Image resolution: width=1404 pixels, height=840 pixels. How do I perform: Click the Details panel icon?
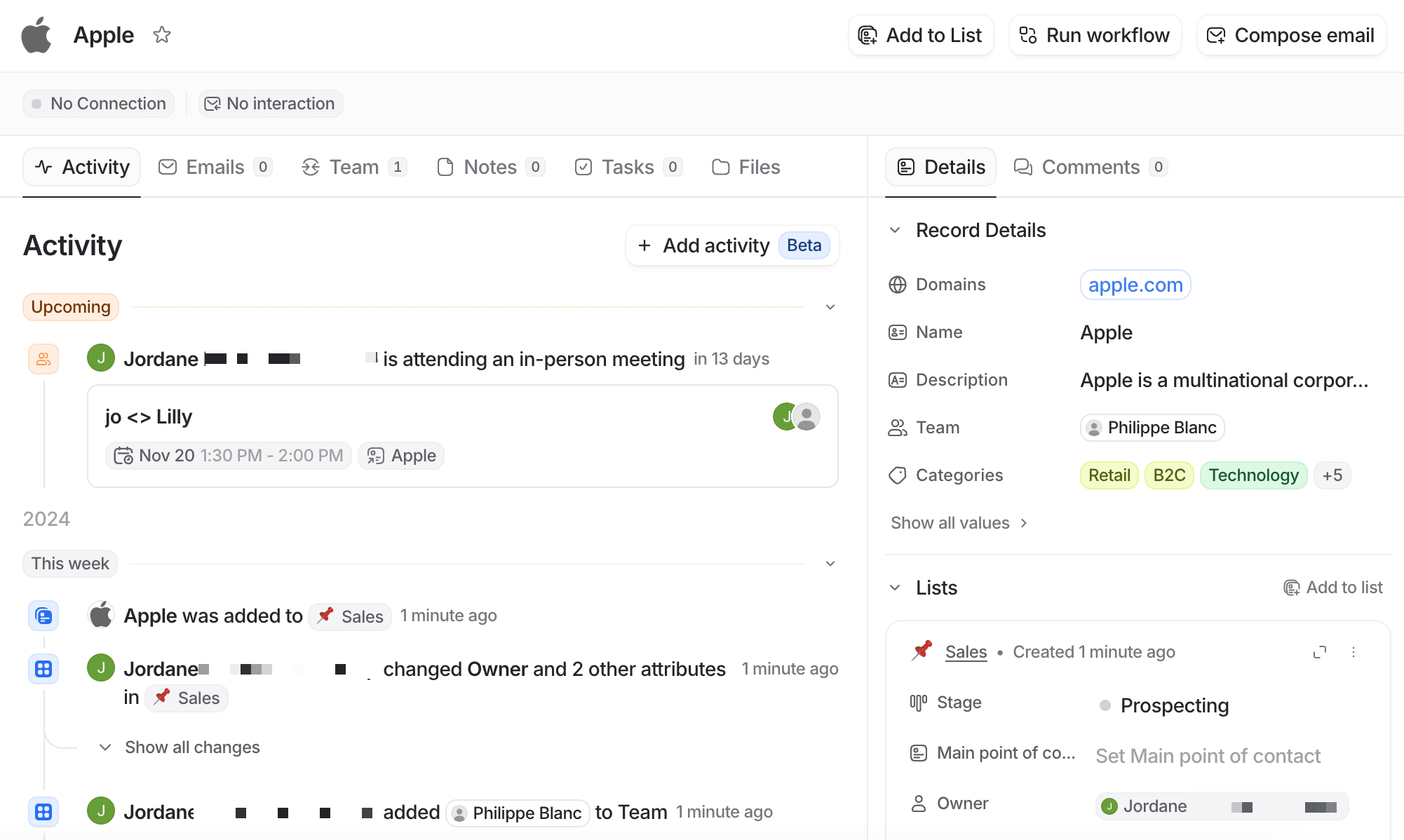(x=906, y=167)
